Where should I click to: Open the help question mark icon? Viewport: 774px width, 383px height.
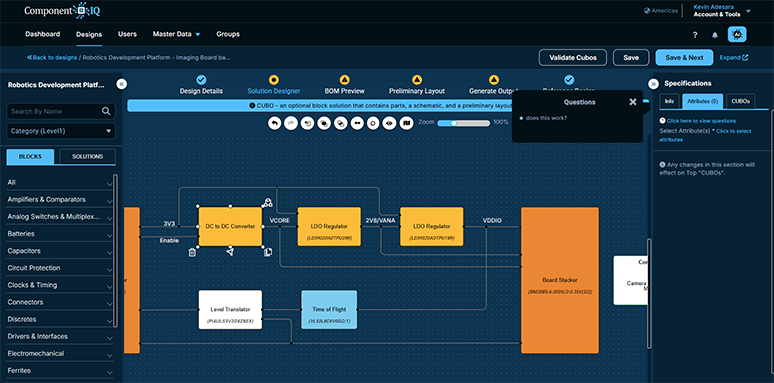(x=695, y=35)
